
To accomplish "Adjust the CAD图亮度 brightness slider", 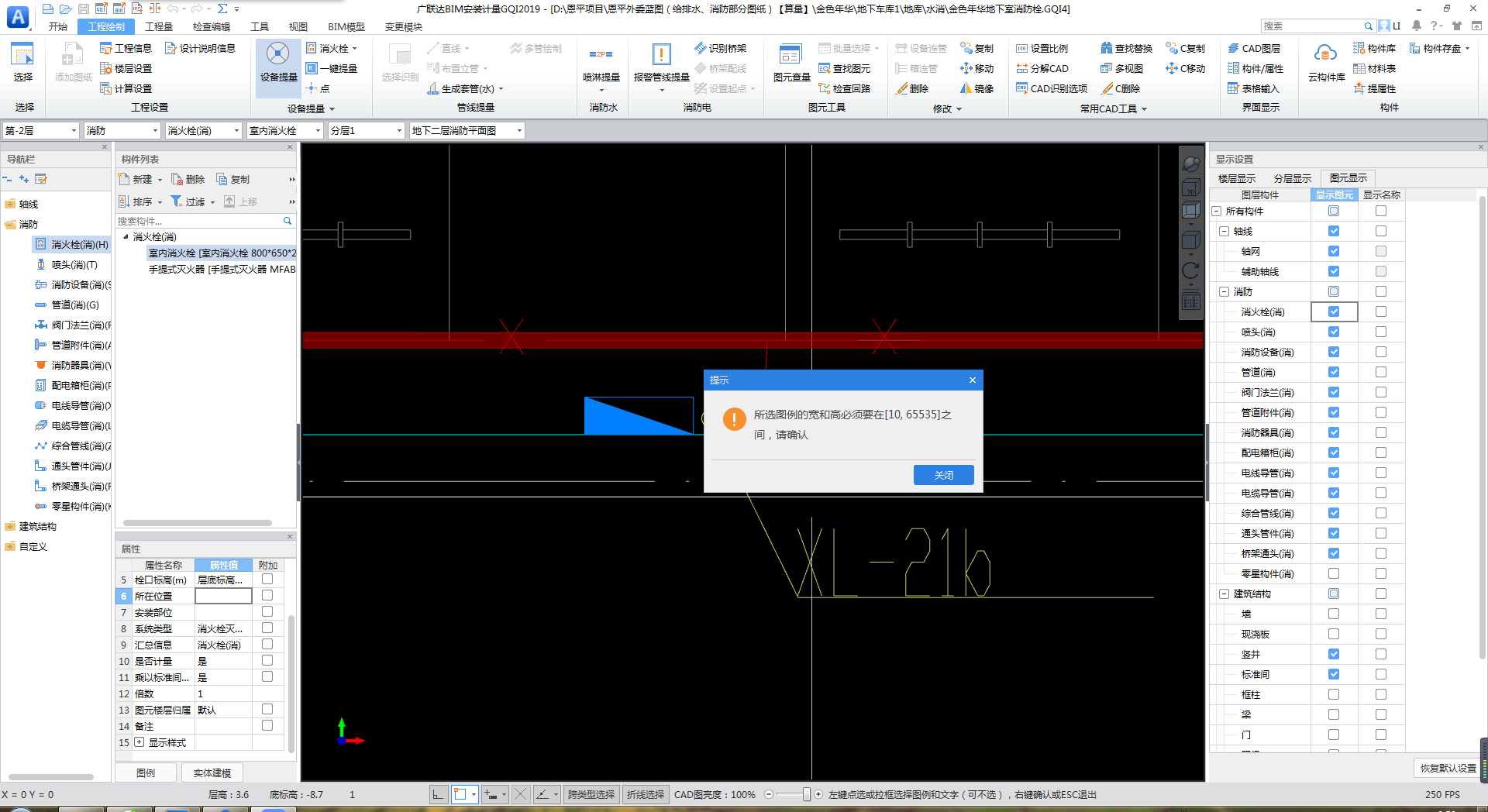I will tap(806, 794).
